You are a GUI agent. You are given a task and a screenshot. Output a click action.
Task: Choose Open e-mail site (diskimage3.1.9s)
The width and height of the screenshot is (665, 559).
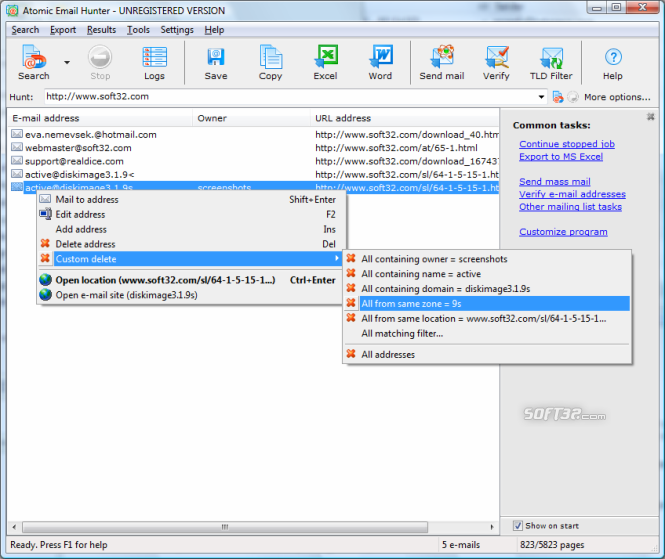[x=190, y=295]
